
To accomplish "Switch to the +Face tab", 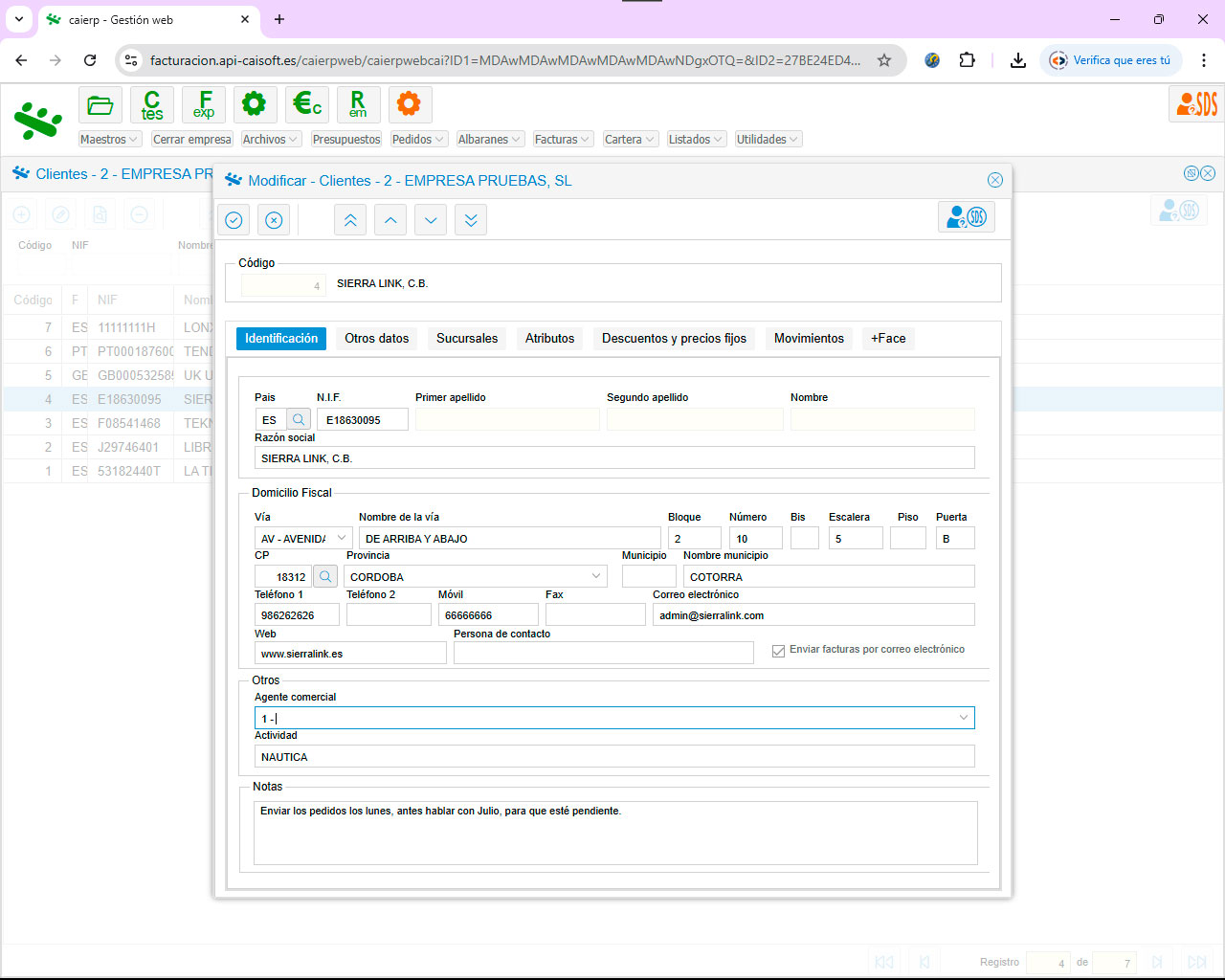I will coord(888,339).
